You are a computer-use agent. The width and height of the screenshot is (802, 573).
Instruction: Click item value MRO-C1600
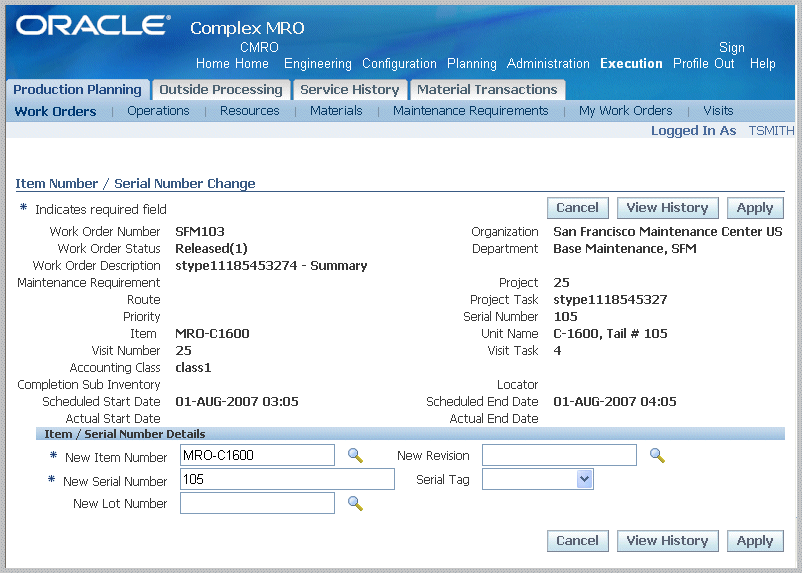(212, 334)
